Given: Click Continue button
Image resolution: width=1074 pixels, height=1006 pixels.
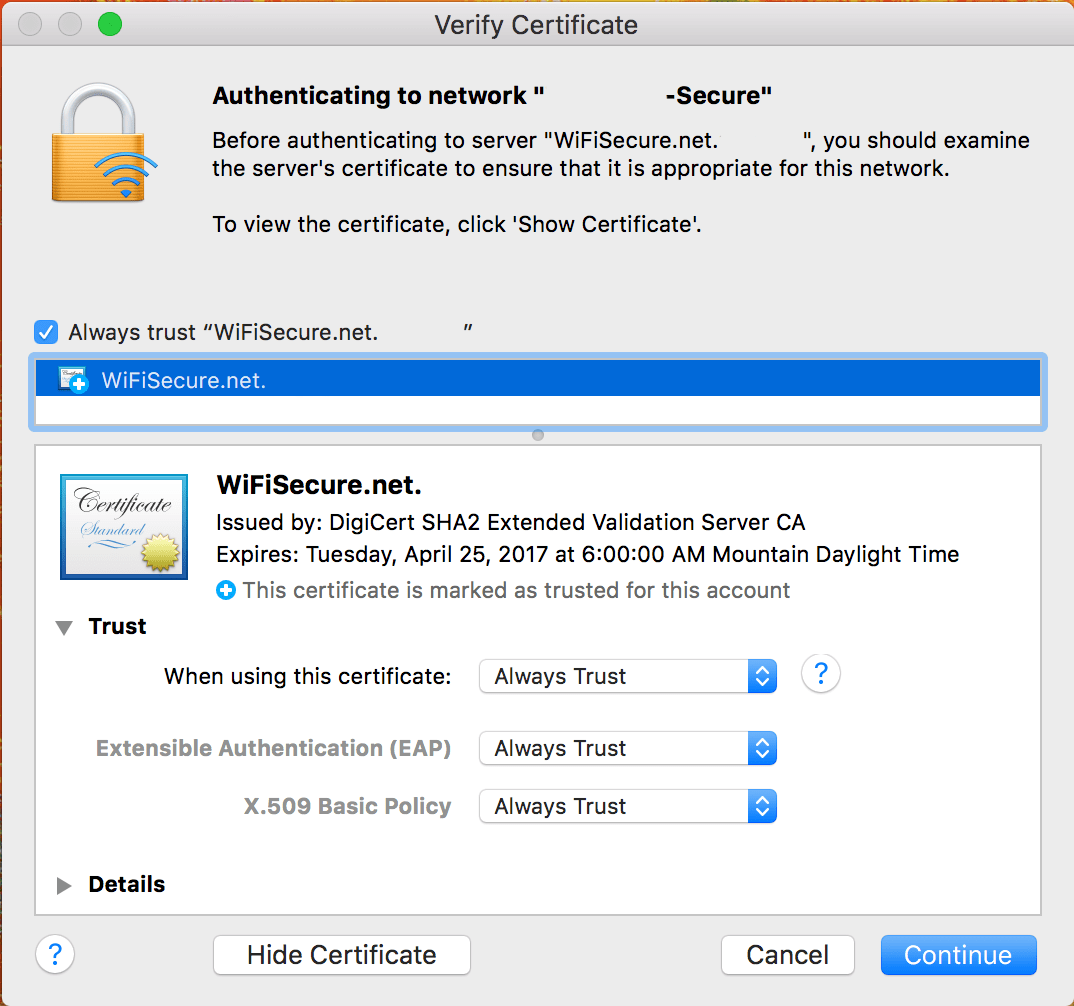Looking at the screenshot, I should [958, 955].
